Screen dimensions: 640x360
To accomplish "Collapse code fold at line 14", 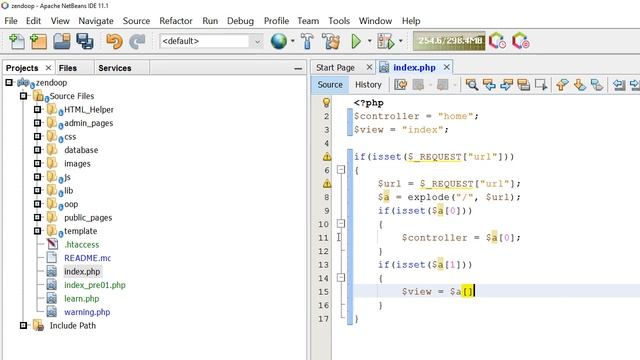I will 341,278.
